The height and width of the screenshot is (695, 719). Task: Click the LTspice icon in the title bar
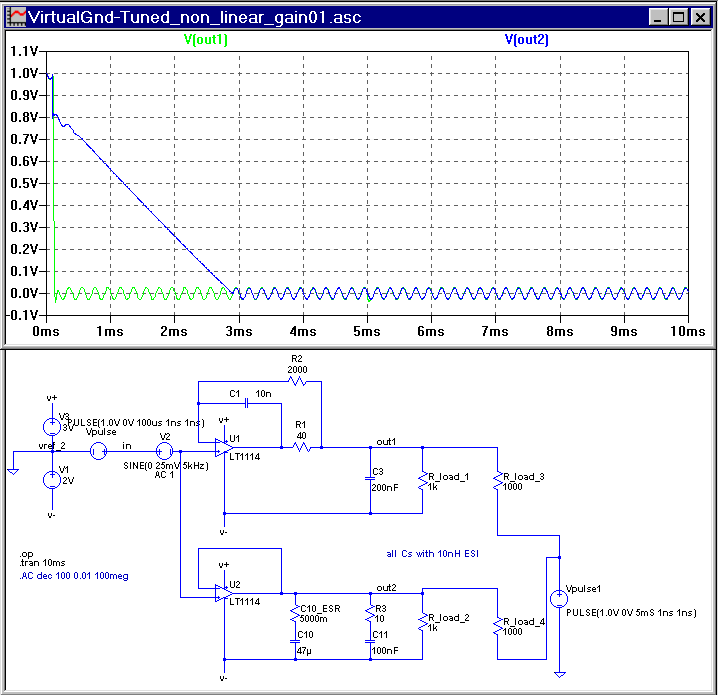(14, 17)
